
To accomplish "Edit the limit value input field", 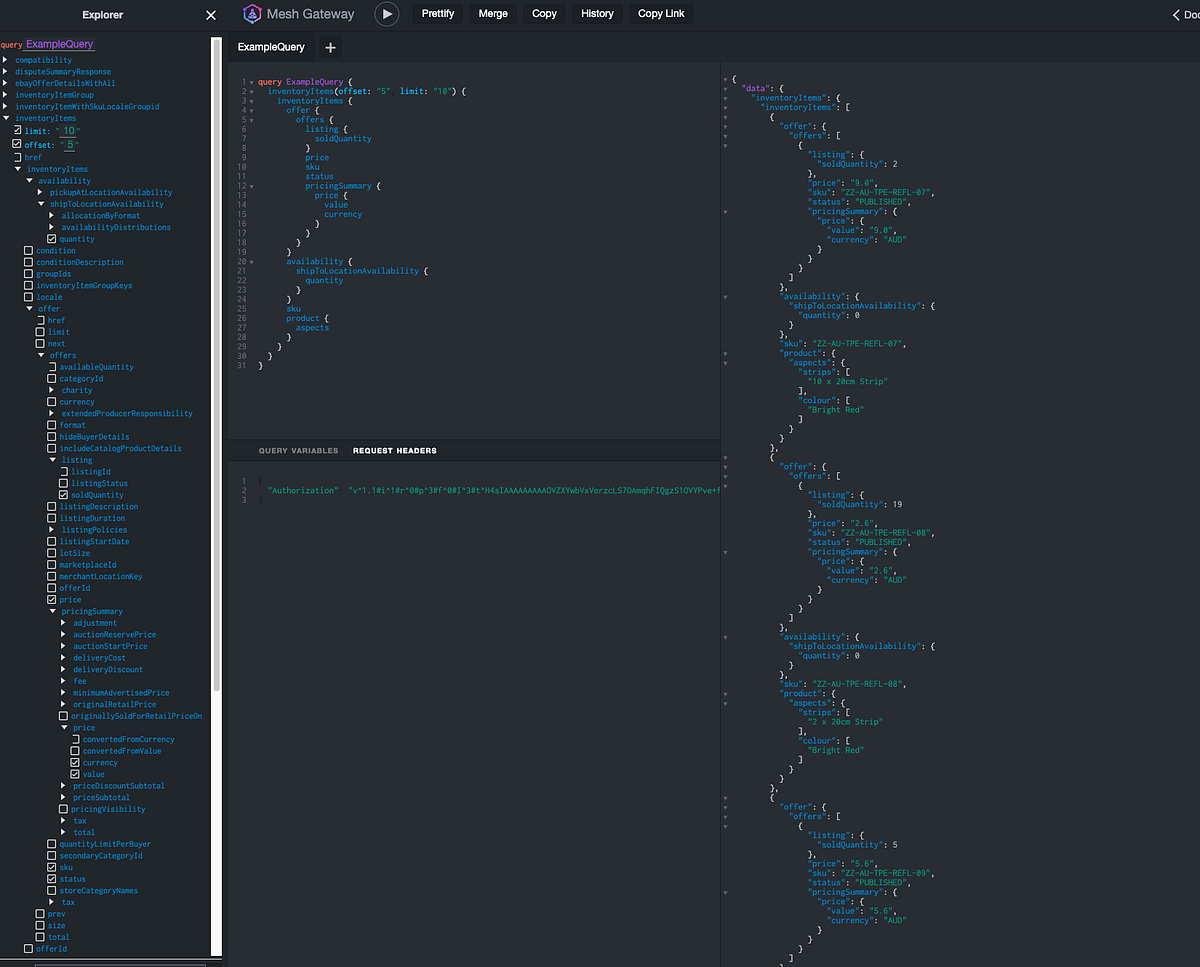I will pos(67,131).
